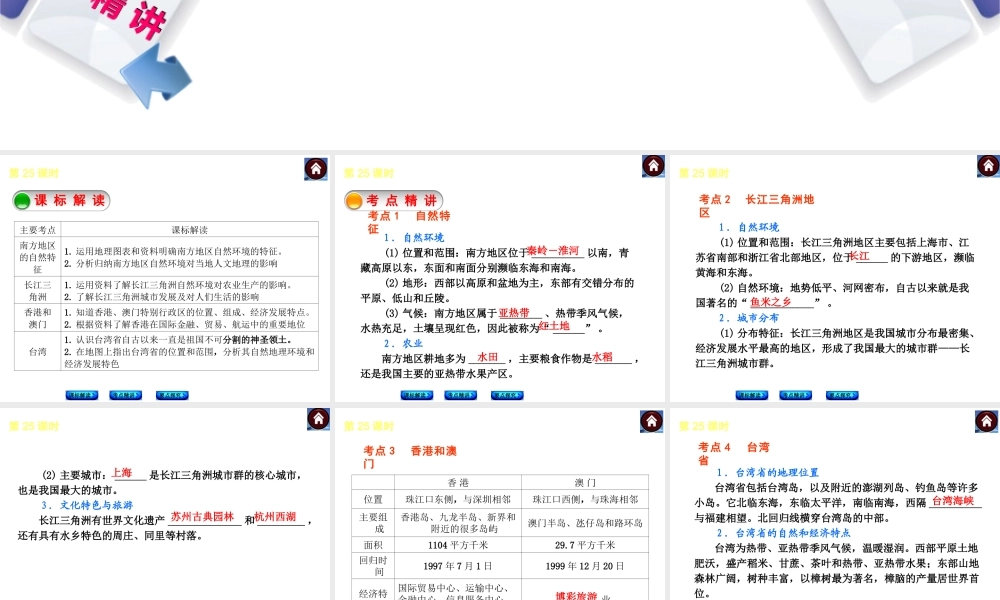The image size is (1000, 600).
Task: Select the heading 考点4 台湾省
Action: click(x=733, y=453)
